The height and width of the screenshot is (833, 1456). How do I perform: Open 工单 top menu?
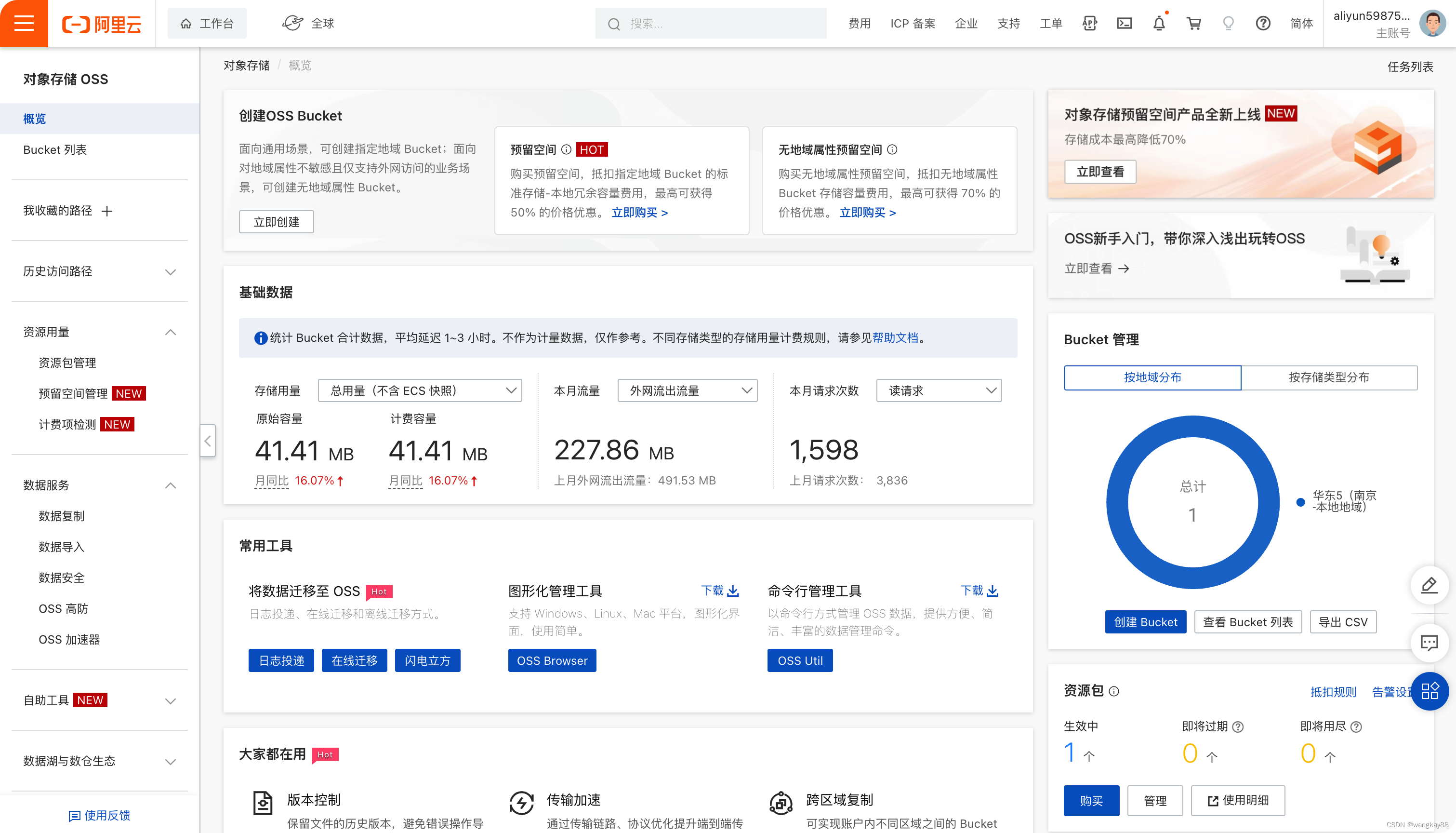pyautogui.click(x=1051, y=24)
